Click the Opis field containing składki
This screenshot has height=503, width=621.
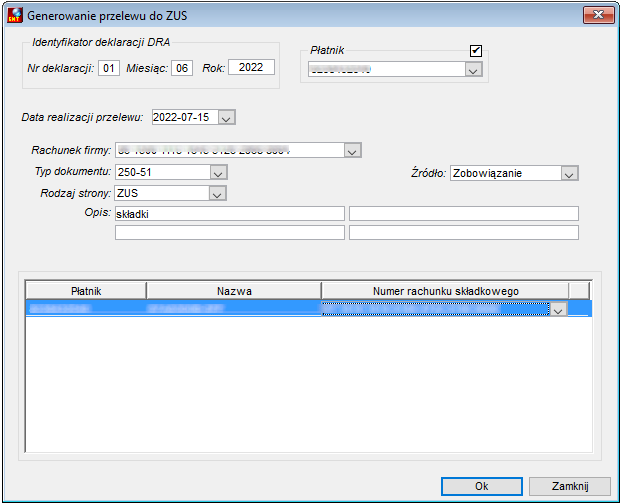click(230, 213)
